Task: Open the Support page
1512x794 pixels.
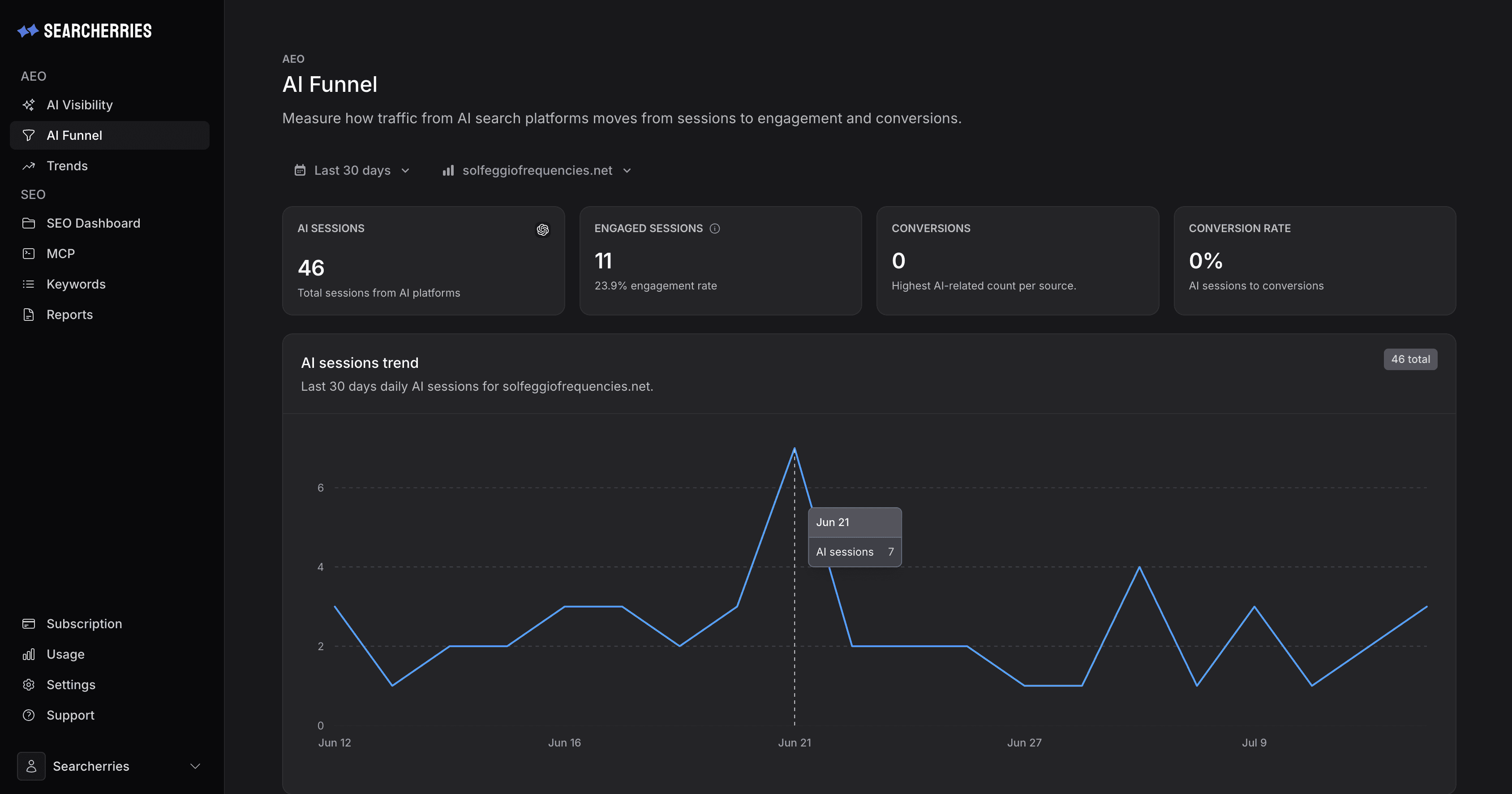Action: pos(109,715)
